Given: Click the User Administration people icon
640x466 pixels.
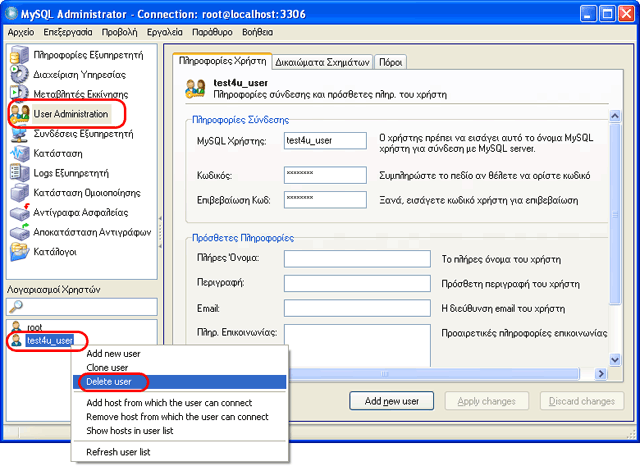Looking at the screenshot, I should pyautogui.click(x=20, y=114).
